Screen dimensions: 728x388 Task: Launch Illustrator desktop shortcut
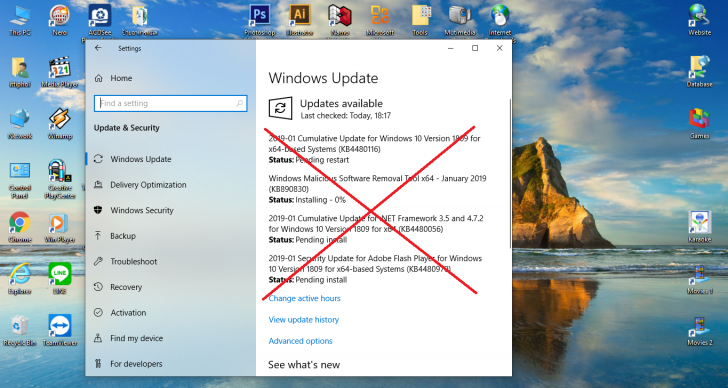299,20
